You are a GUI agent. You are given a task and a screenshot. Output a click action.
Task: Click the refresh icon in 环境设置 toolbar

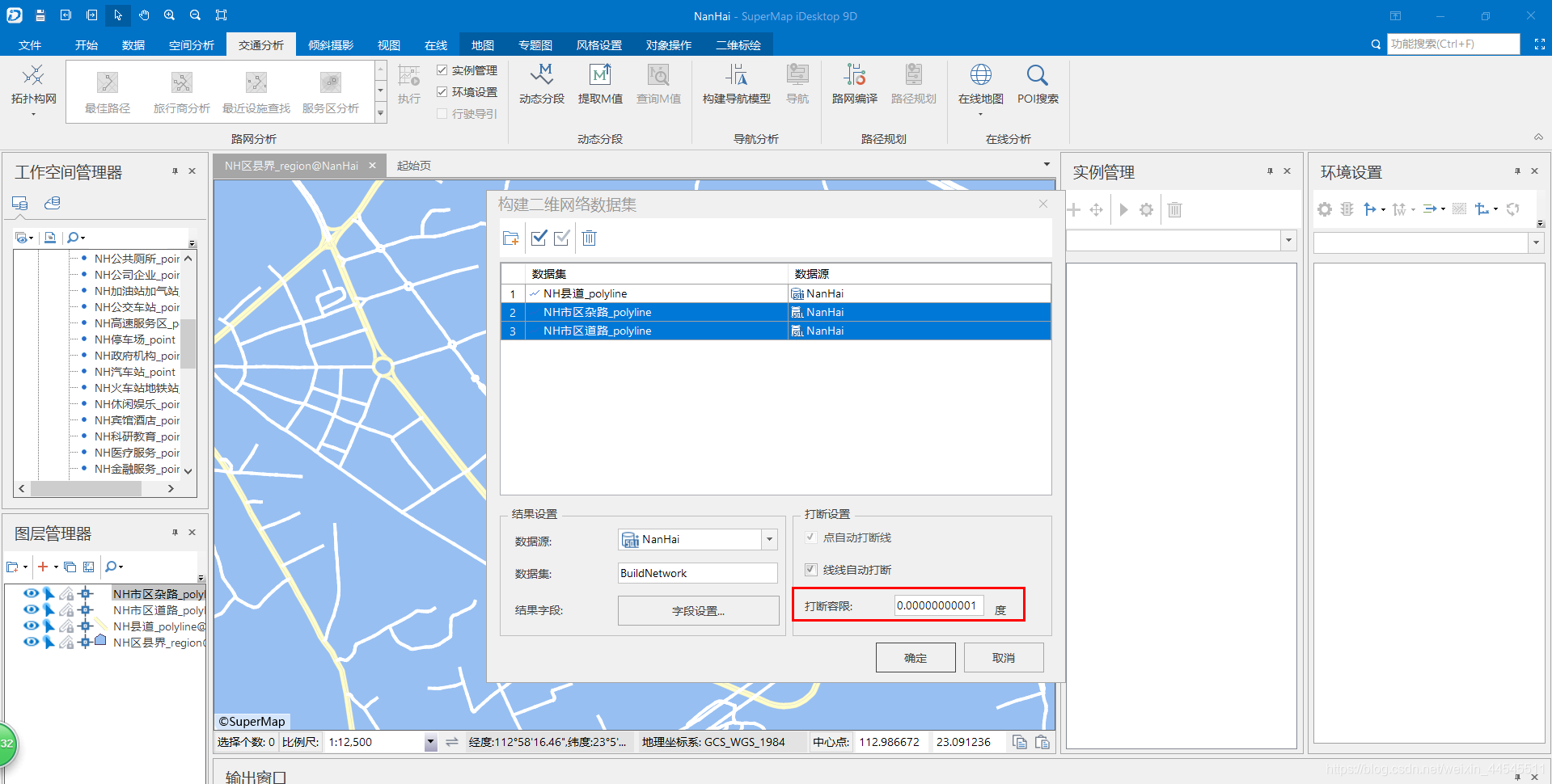pos(1512,209)
